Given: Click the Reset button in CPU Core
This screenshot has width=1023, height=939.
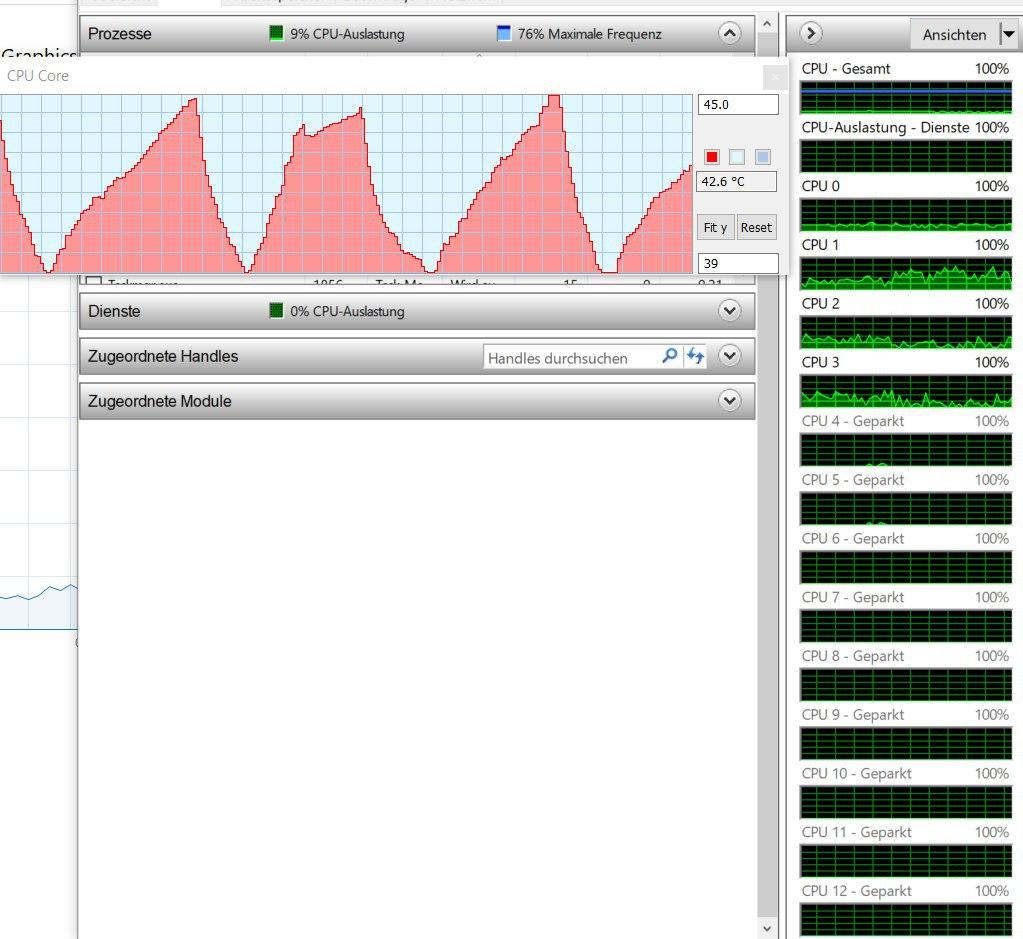Looking at the screenshot, I should click(756, 228).
